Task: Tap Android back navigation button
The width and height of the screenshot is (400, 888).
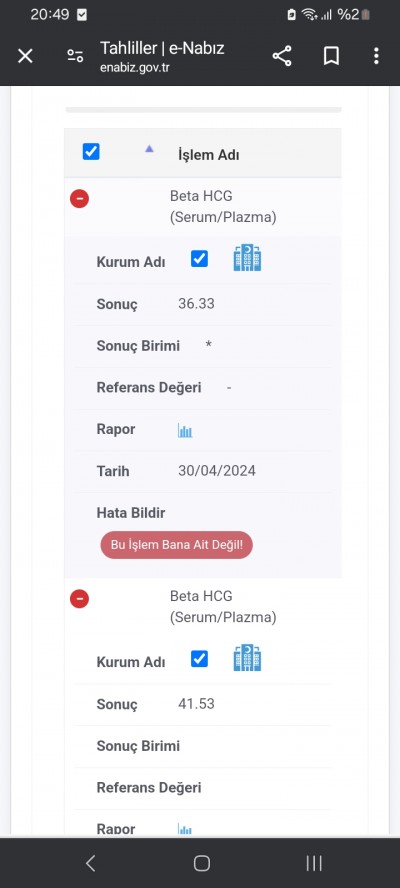Action: point(90,863)
